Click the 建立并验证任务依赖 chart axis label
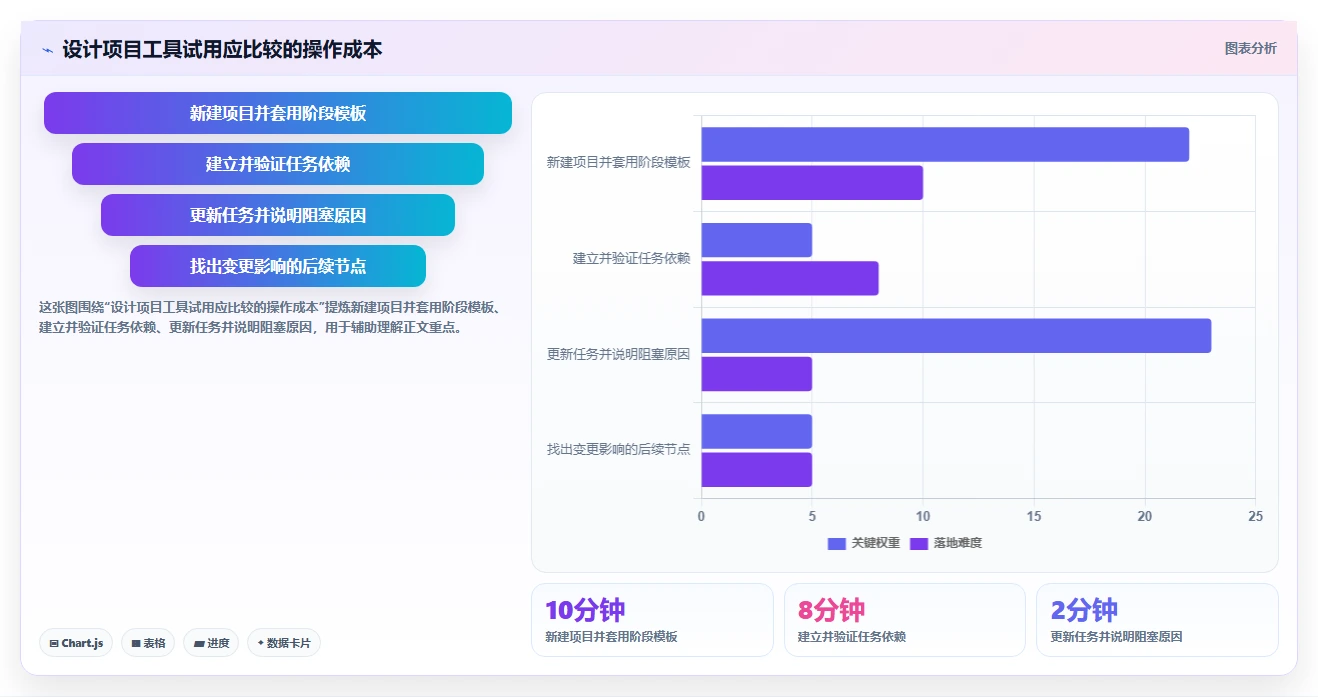The height and width of the screenshot is (697, 1318). [x=631, y=258]
